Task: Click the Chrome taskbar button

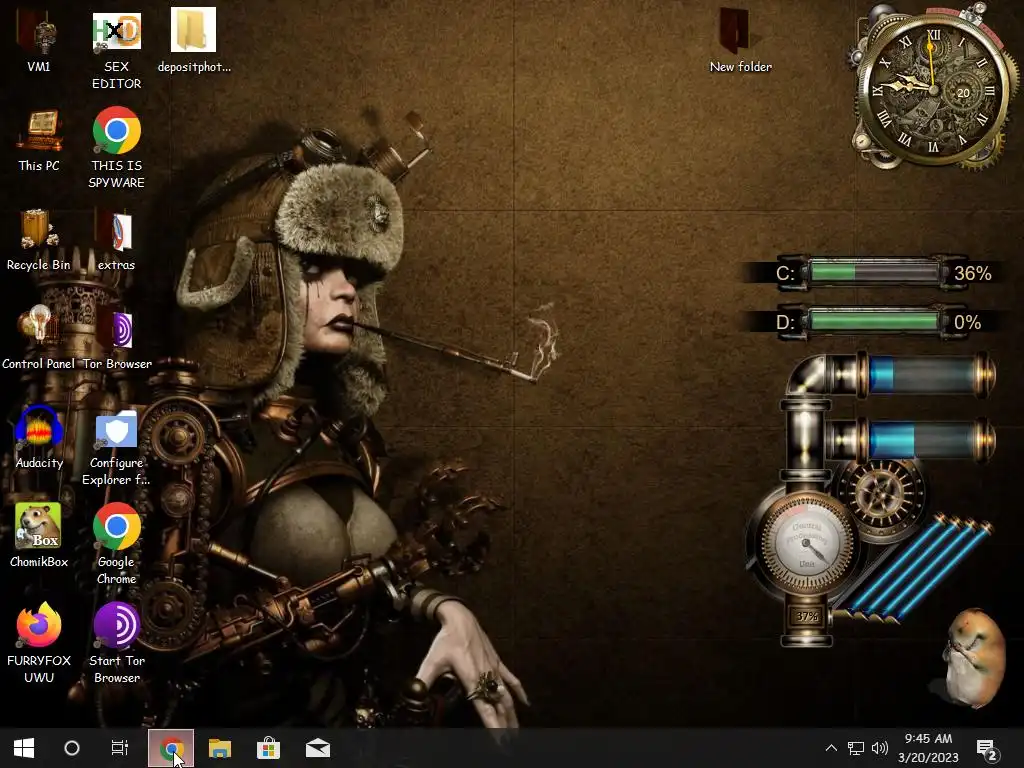Action: (x=171, y=748)
